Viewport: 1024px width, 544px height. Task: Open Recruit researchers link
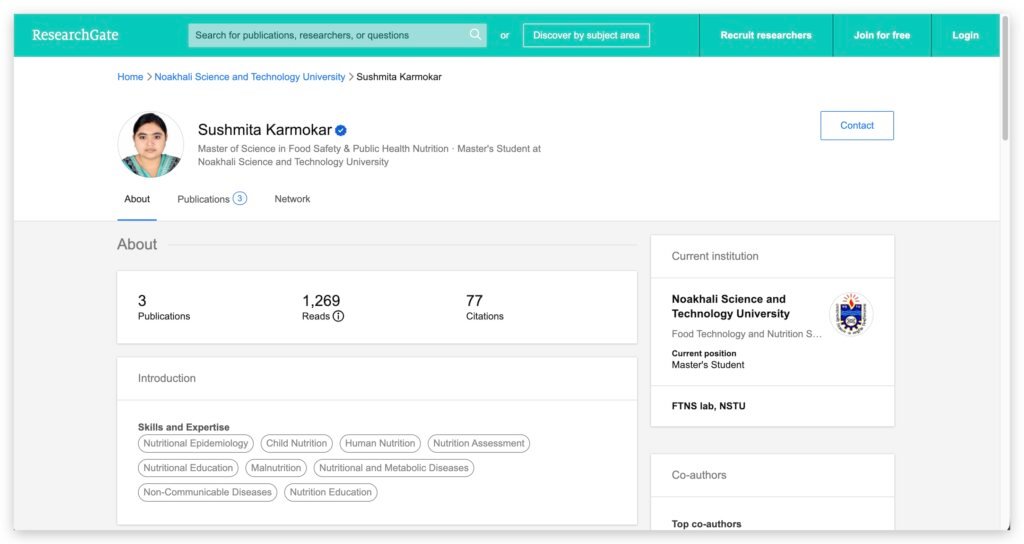pos(765,35)
